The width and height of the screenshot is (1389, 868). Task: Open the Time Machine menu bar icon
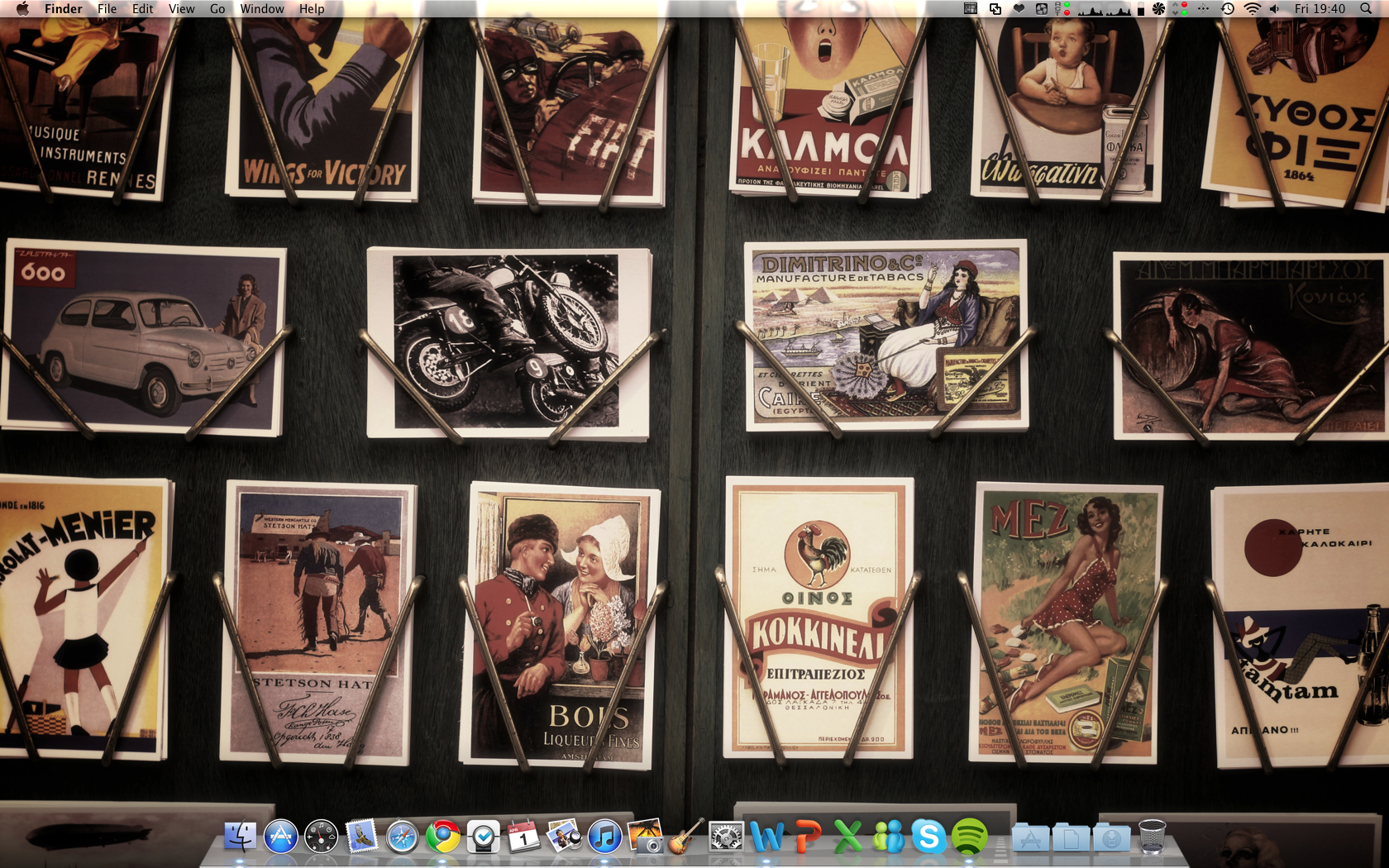click(1228, 8)
